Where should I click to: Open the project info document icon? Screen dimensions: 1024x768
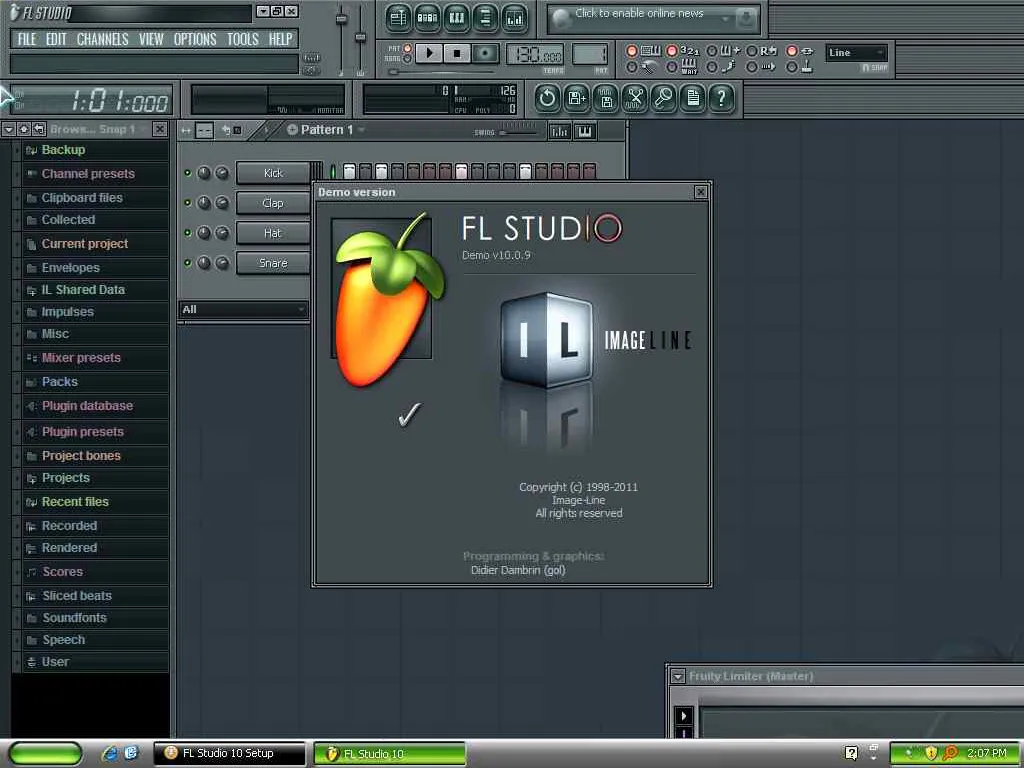pos(693,99)
